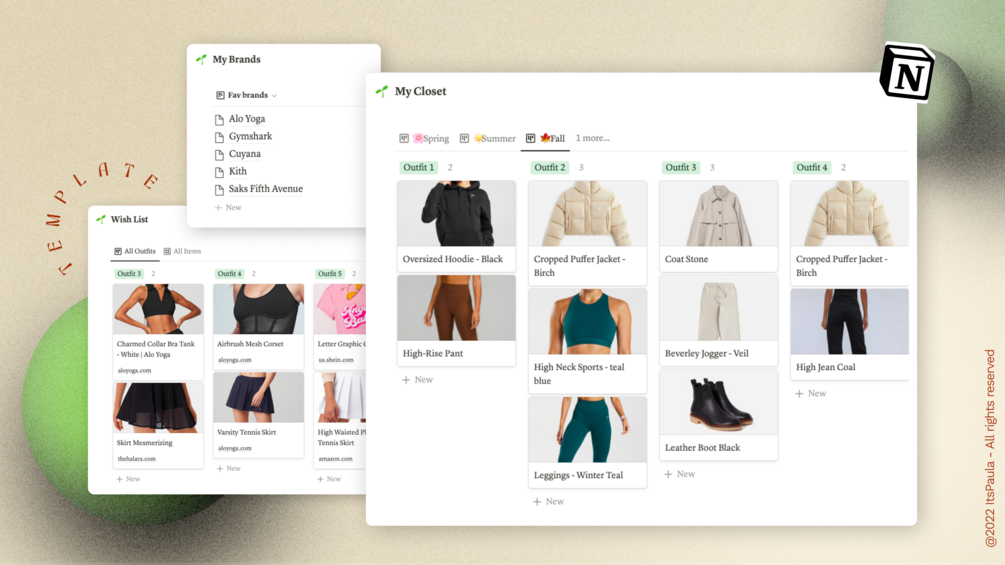
Task: Open the Saks Fifth Avenue brand page
Action: click(x=265, y=189)
